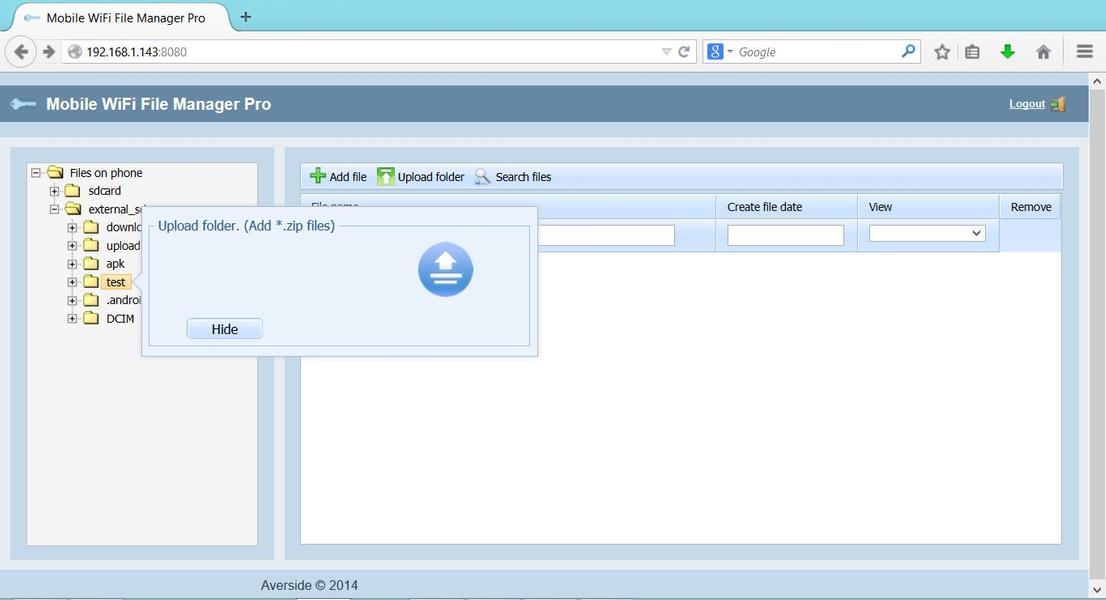Bookmark this page with star icon
Screen dimensions: 1106x600
pos(942,51)
